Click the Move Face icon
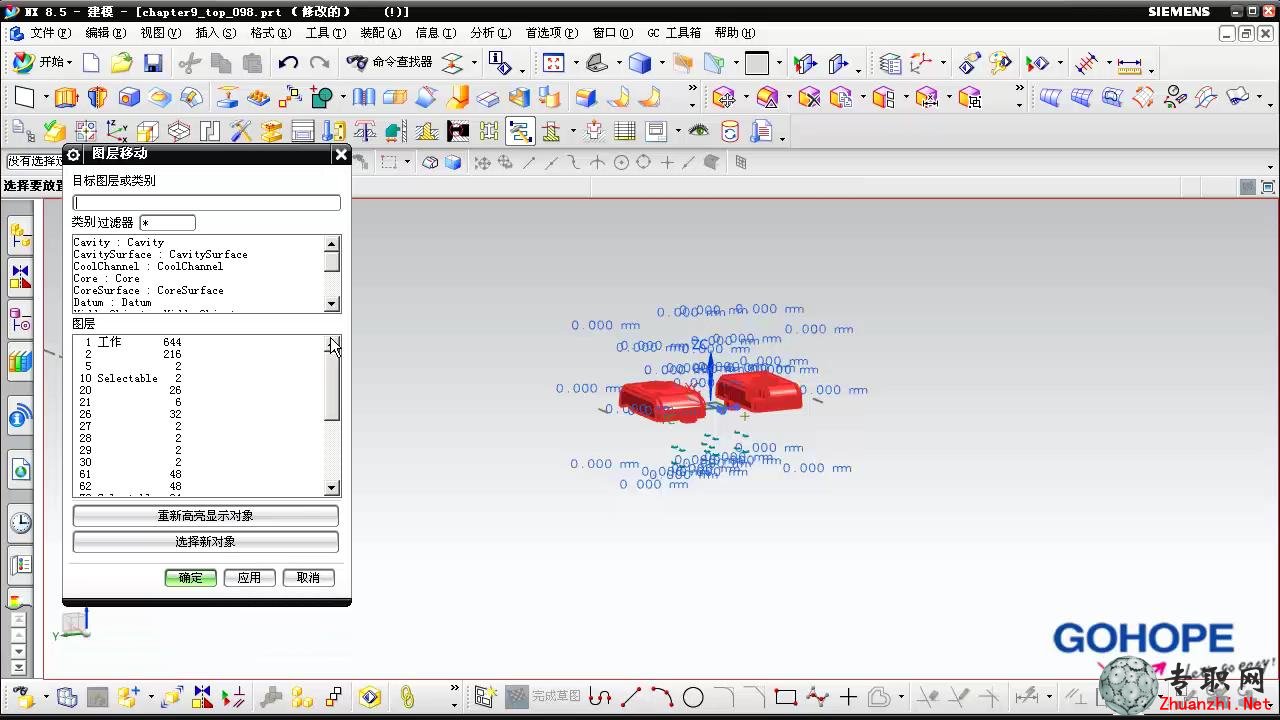Viewport: 1280px width, 720px height. (x=725, y=98)
